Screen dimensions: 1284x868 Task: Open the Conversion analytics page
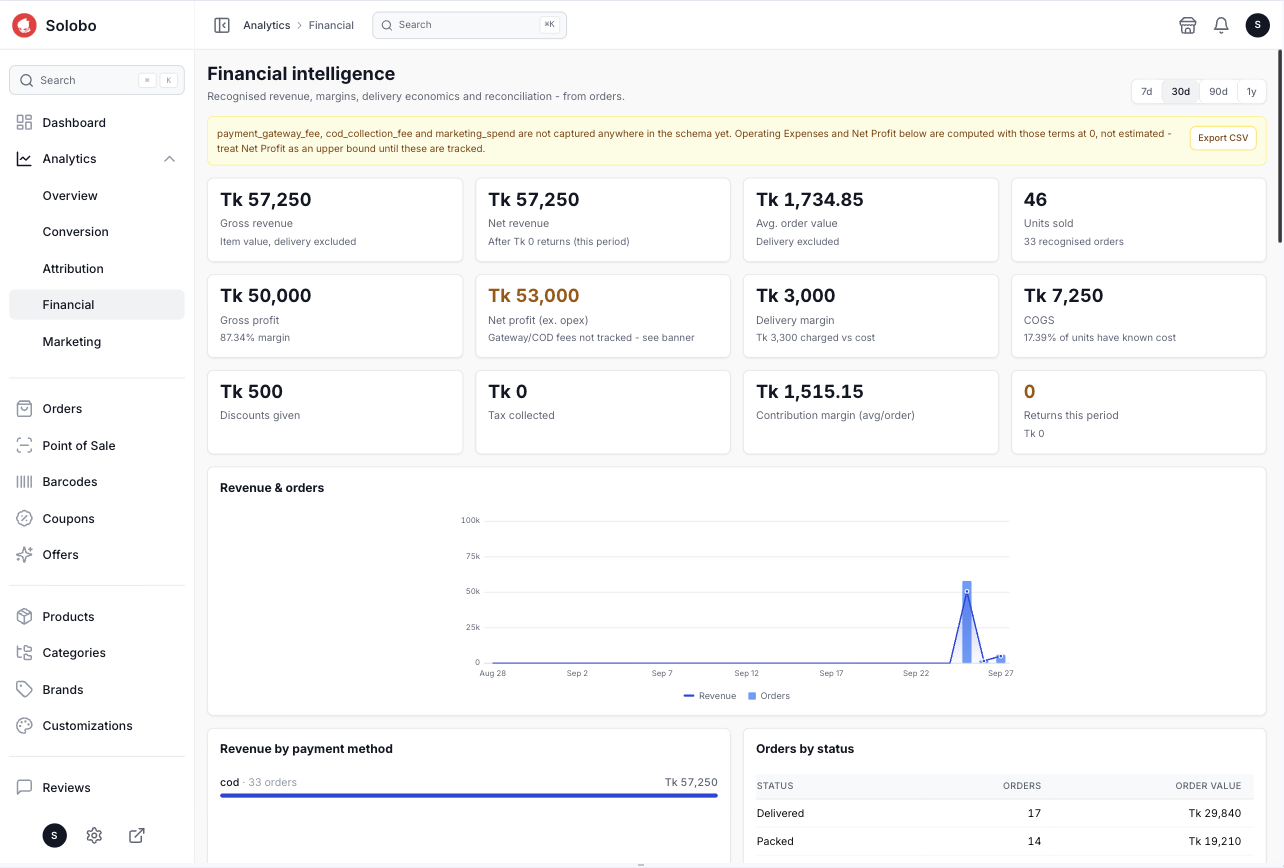[97, 232]
